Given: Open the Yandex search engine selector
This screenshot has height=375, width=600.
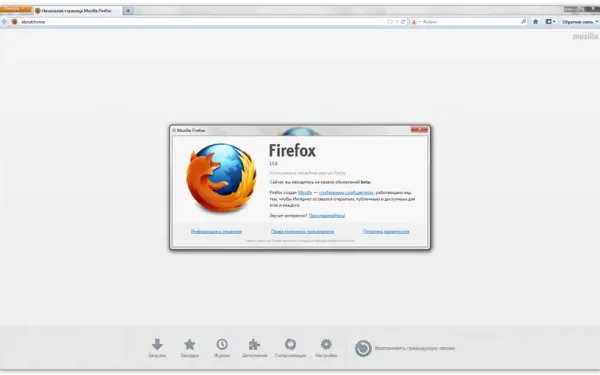Looking at the screenshot, I should pyautogui.click(x=416, y=22).
